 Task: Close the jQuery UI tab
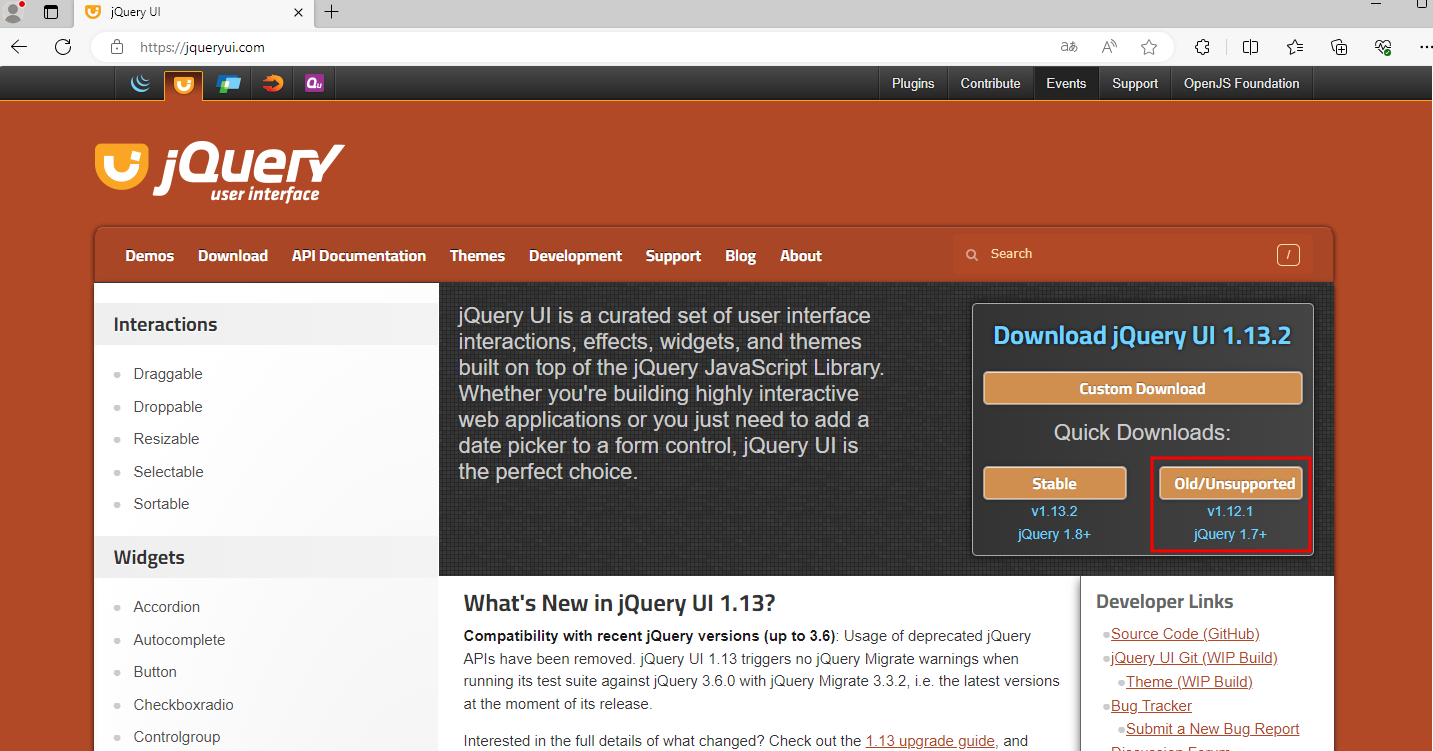point(297,12)
